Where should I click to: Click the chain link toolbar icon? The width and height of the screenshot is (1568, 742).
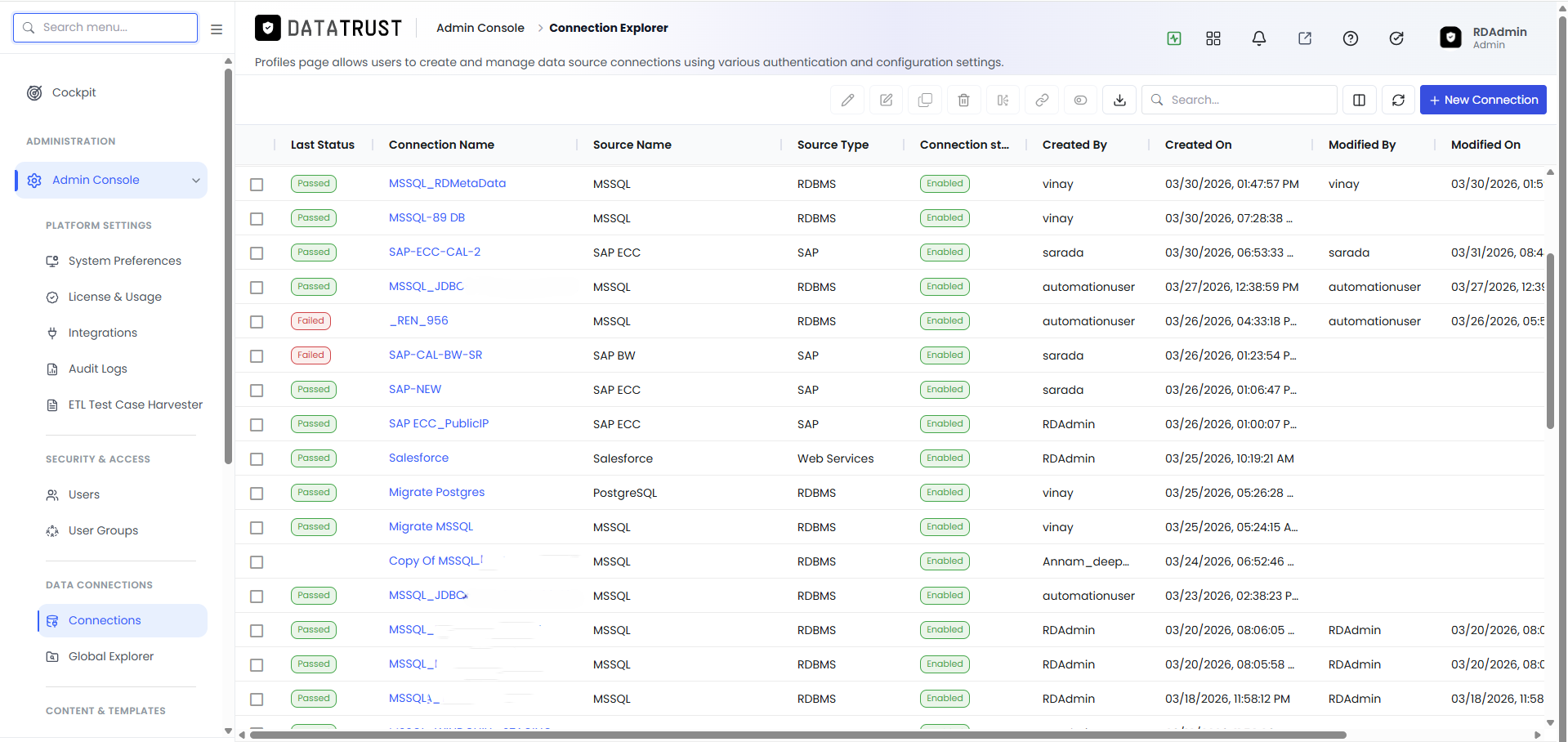(x=1042, y=100)
